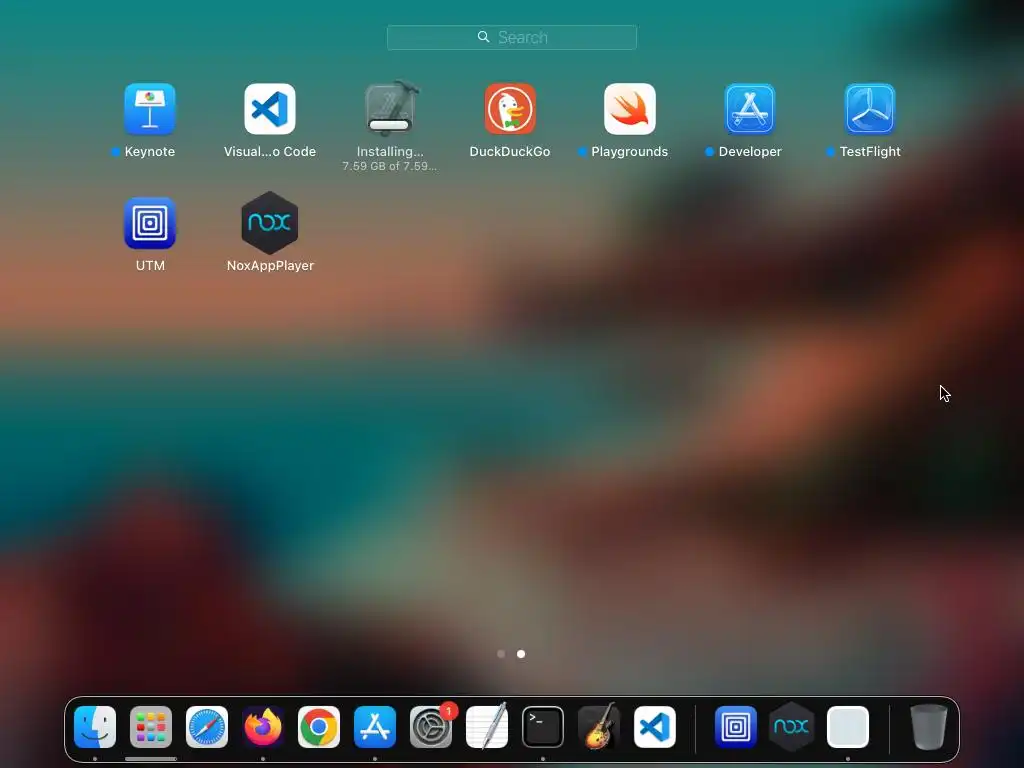Click the Launchpad icon in the Dock
The height and width of the screenshot is (768, 1024).
151,727
